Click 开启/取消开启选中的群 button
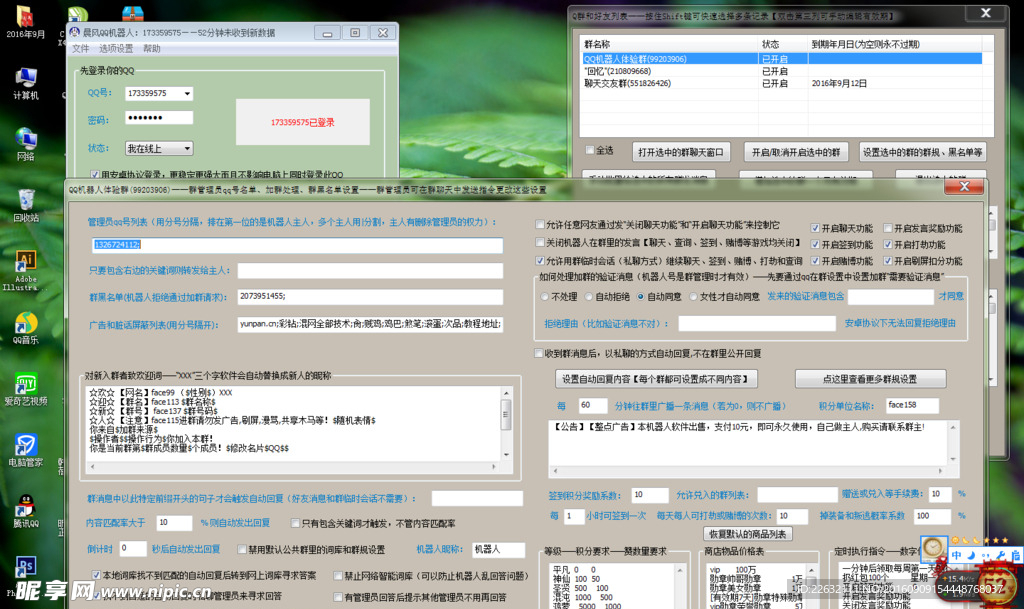The image size is (1024, 609). coord(795,152)
